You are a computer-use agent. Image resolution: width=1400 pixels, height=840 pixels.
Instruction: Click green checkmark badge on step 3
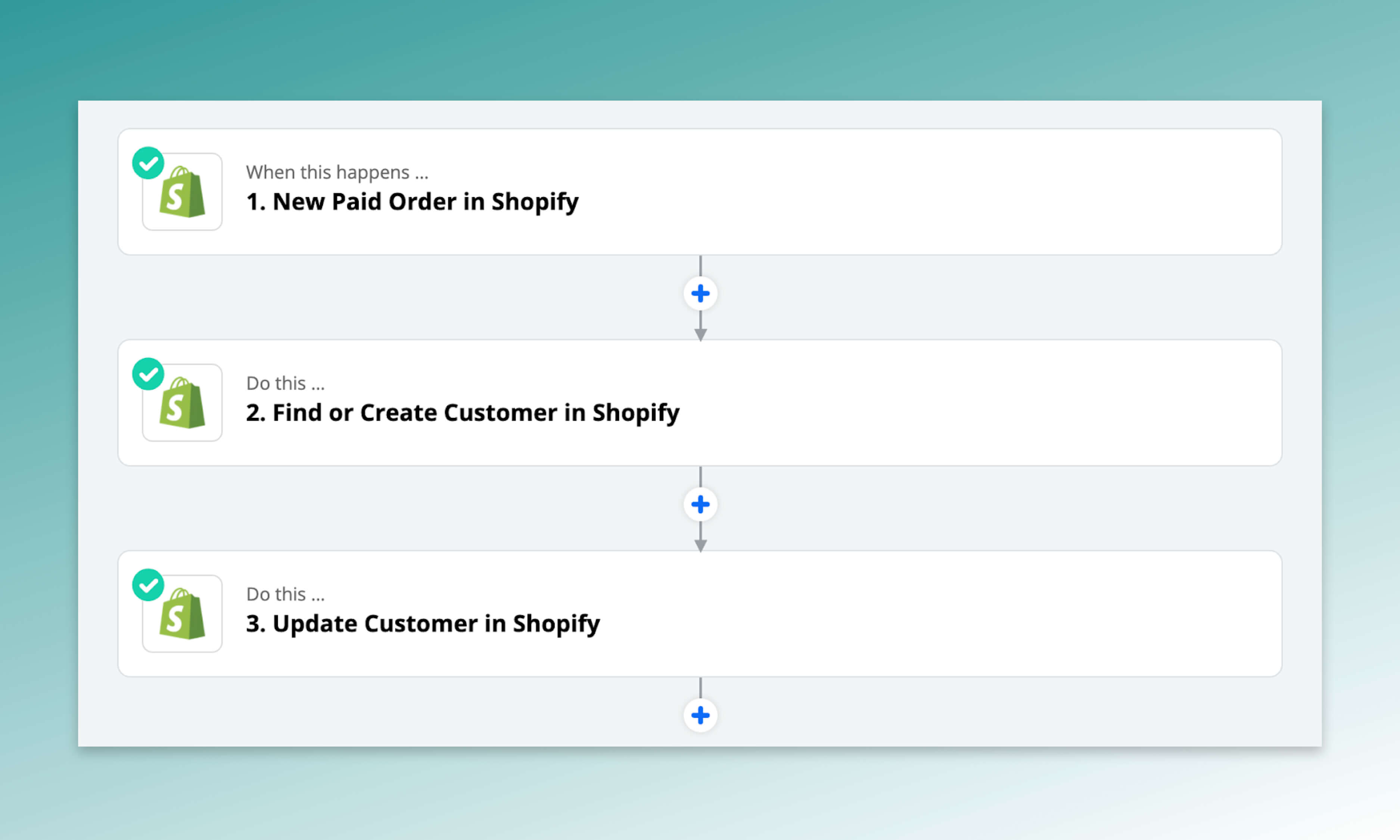pyautogui.click(x=148, y=585)
